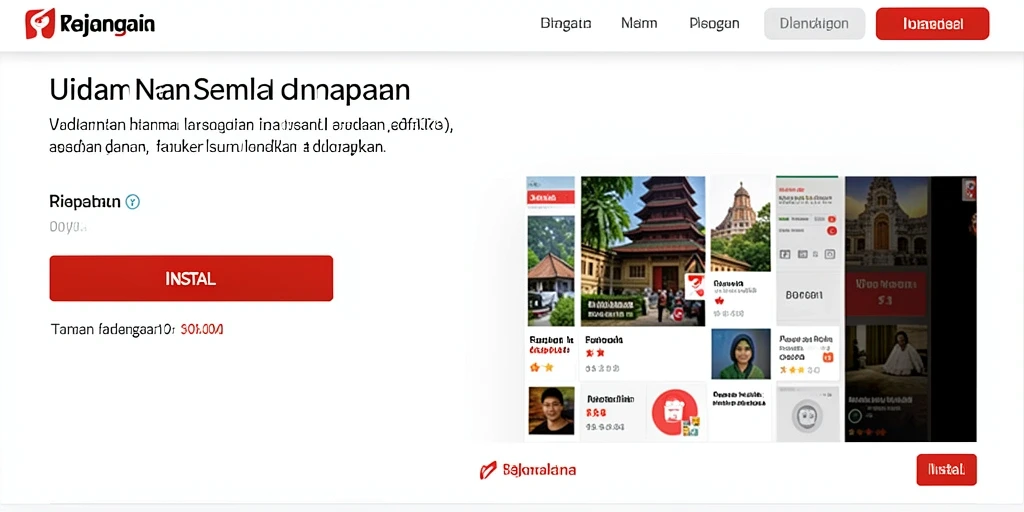Image resolution: width=1024 pixels, height=512 pixels.
Task: Open the man's portrait thumbnail at bottom left
Action: tap(551, 411)
